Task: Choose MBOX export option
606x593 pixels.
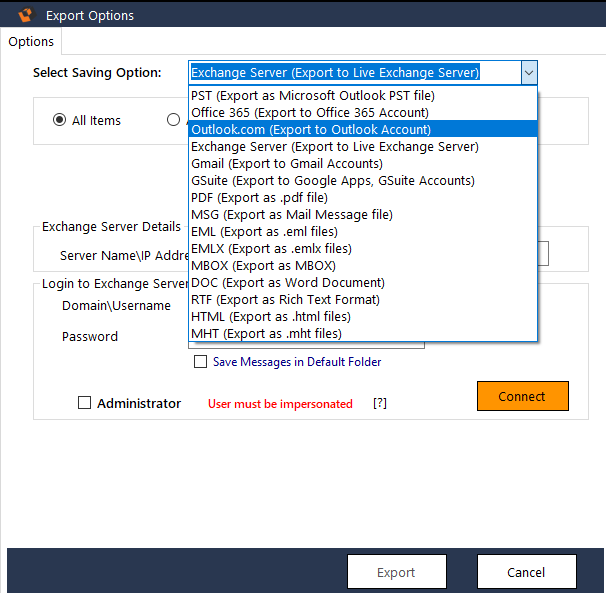Action: click(x=263, y=266)
